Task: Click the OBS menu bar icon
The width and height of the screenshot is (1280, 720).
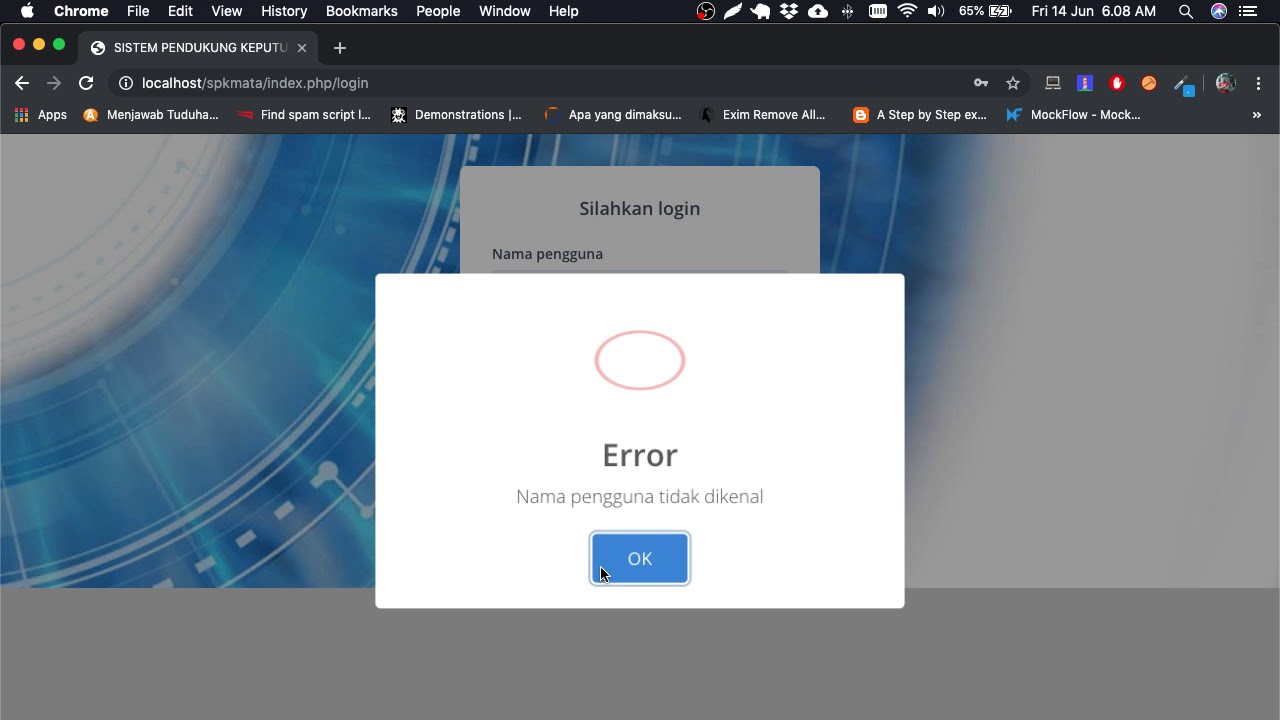Action: tap(706, 11)
